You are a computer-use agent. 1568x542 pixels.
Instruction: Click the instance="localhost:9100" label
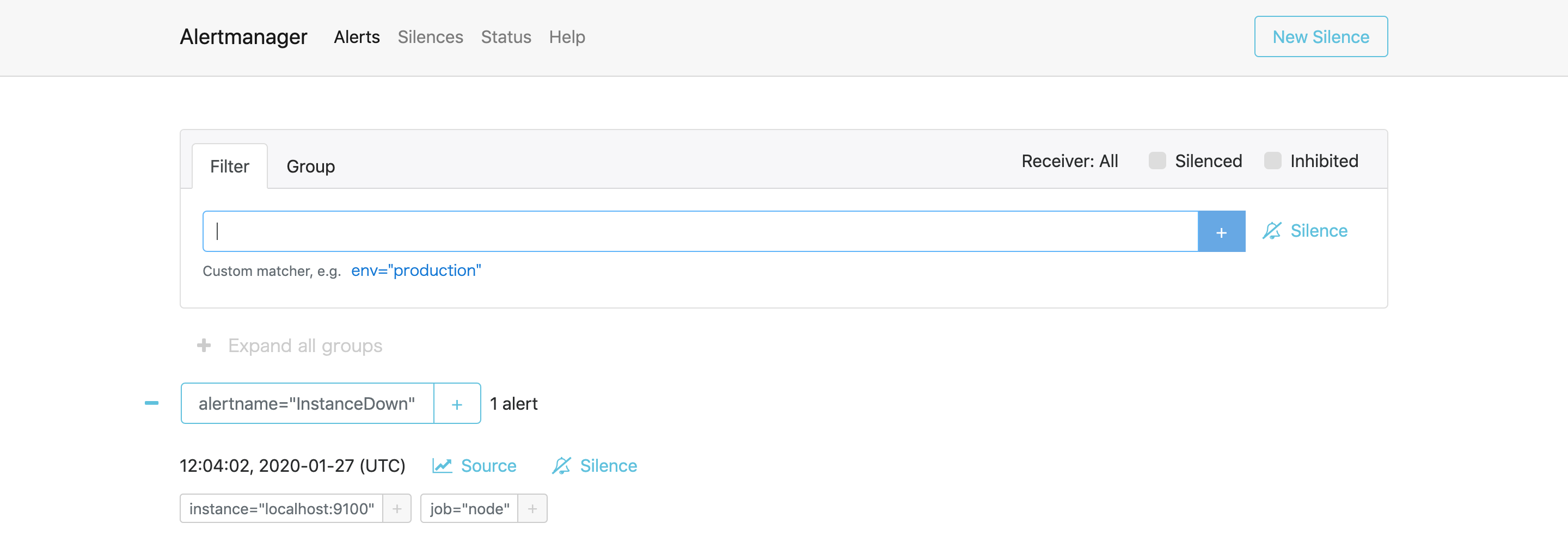[281, 509]
